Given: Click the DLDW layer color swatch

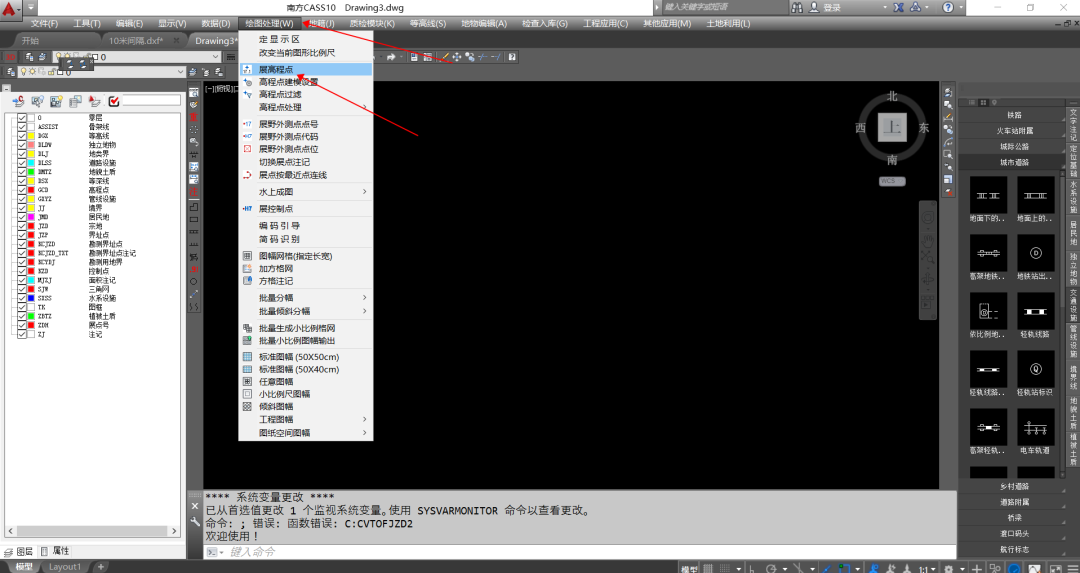Looking at the screenshot, I should 31,145.
